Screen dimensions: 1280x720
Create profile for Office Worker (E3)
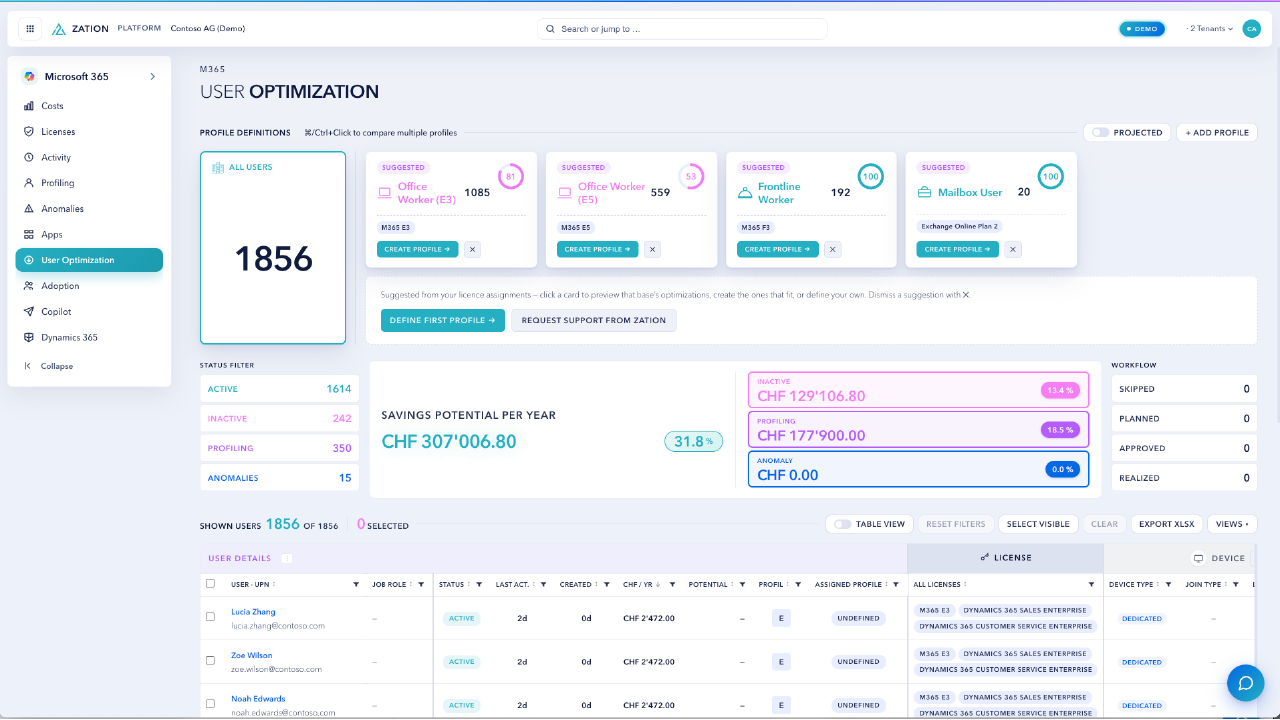pos(418,249)
